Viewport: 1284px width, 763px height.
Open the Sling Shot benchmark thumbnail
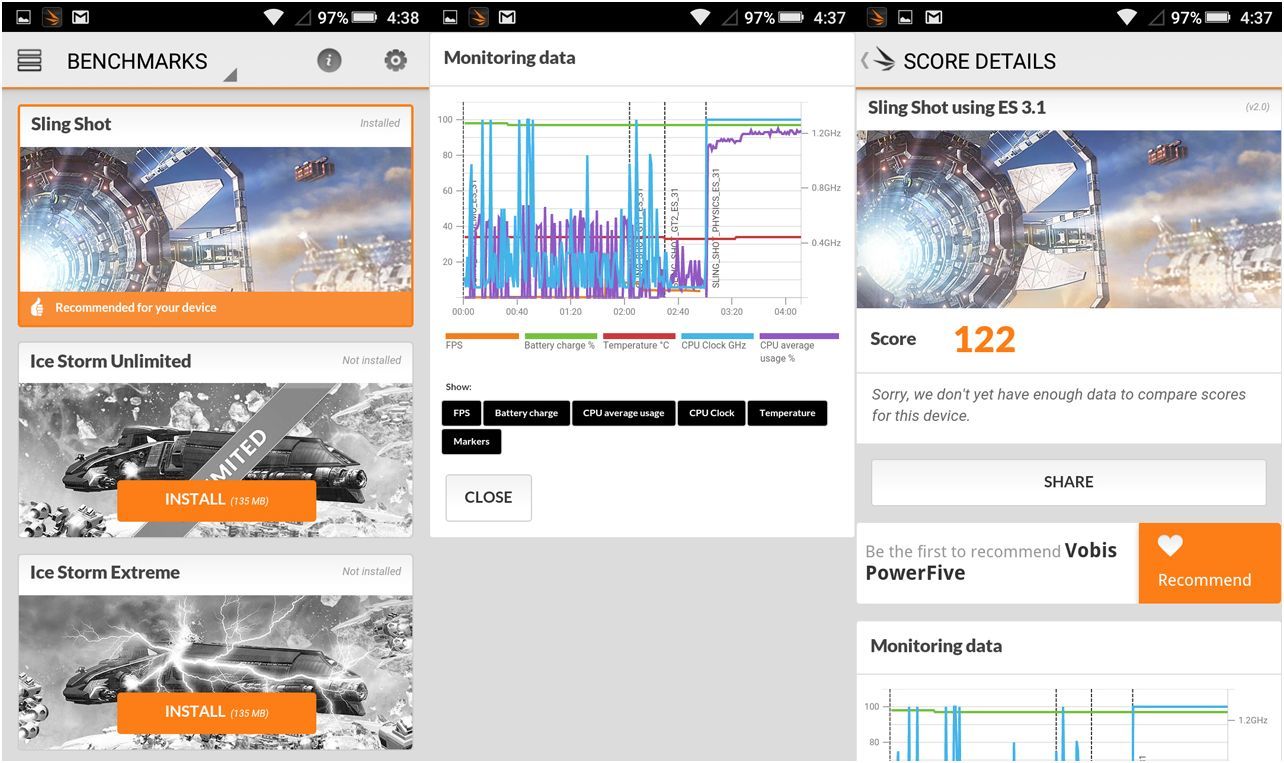pos(215,219)
